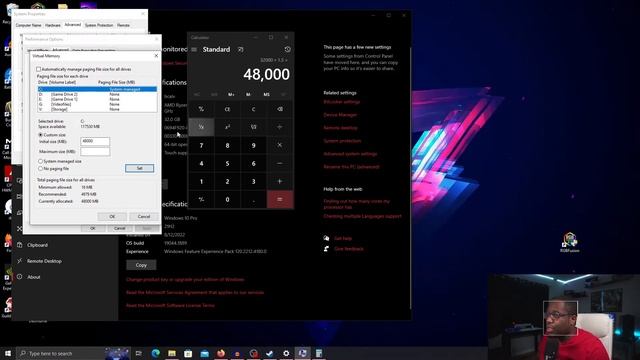
Task: Open Remote tab in System Properties
Action: 123,25
